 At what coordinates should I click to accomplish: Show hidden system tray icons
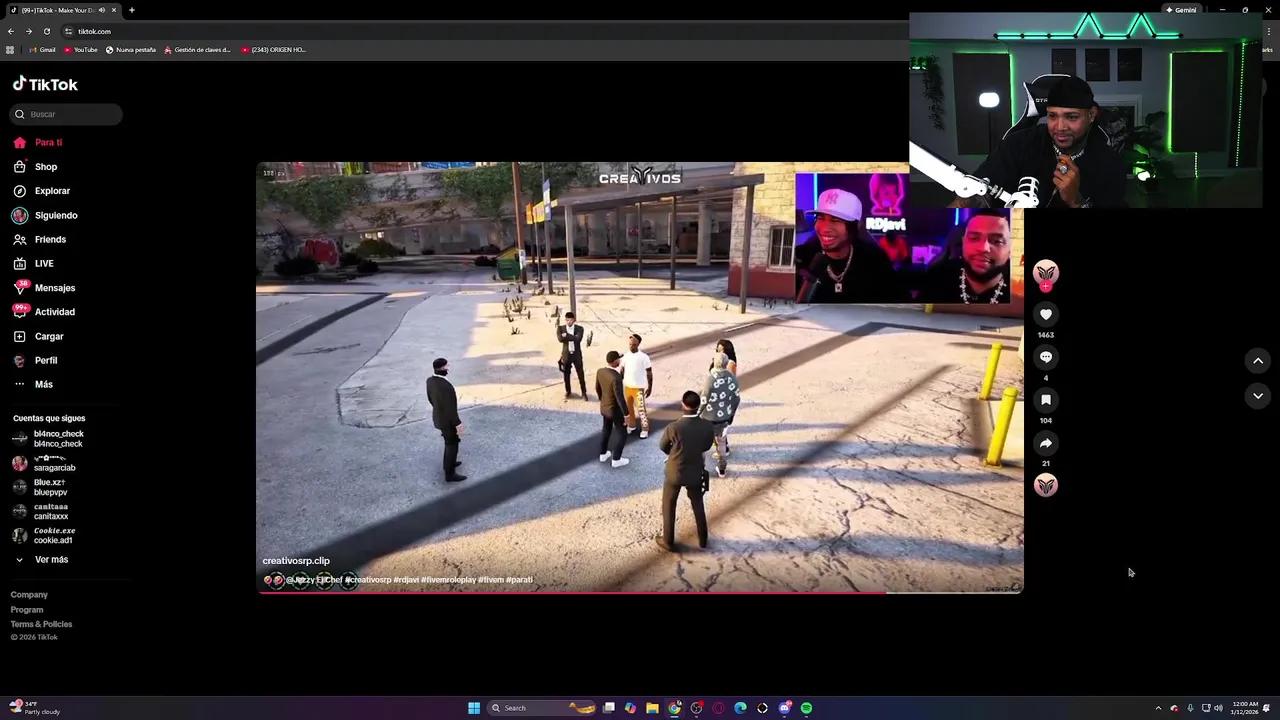click(1158, 708)
